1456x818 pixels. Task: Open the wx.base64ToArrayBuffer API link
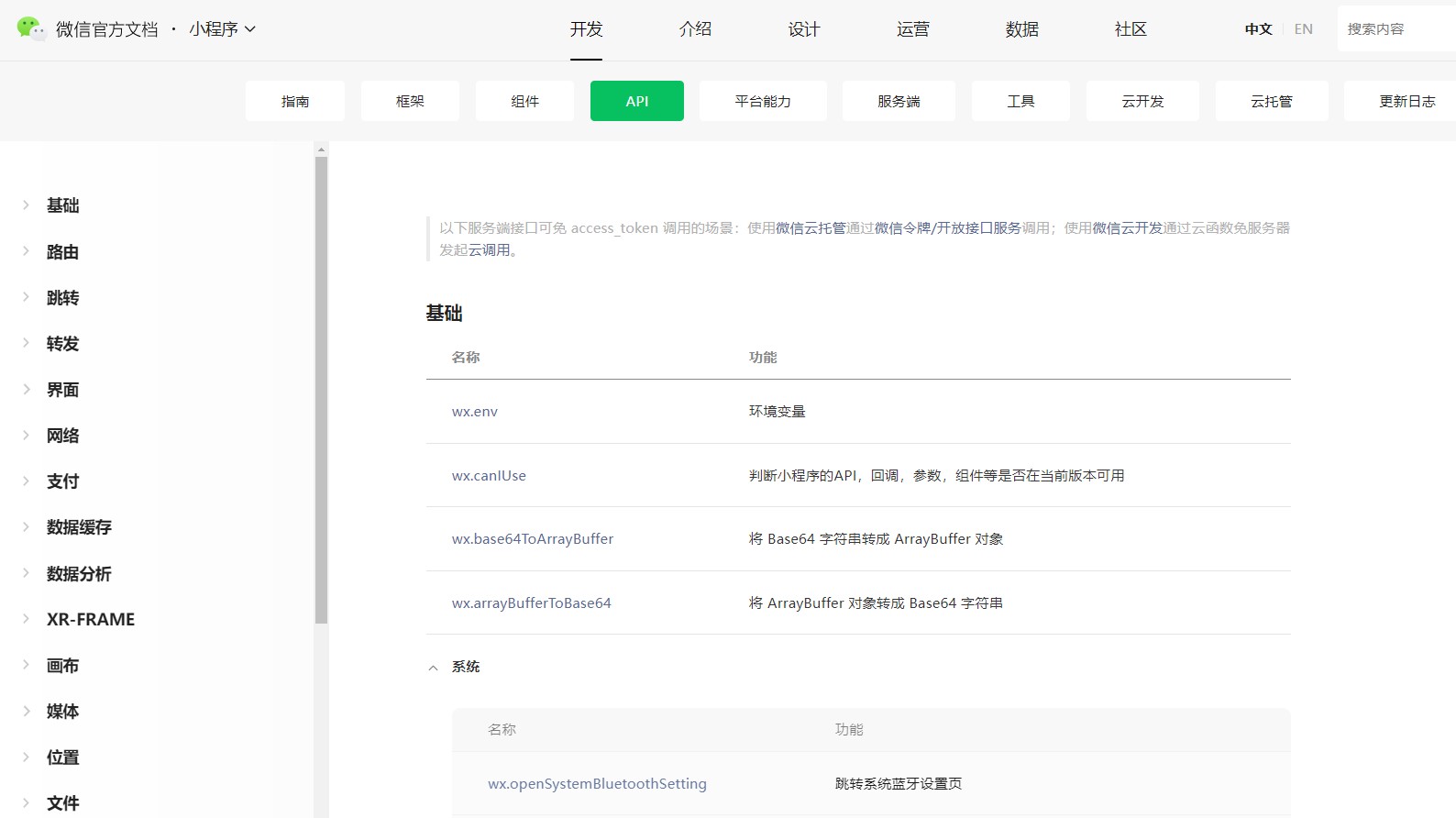pyautogui.click(x=533, y=539)
